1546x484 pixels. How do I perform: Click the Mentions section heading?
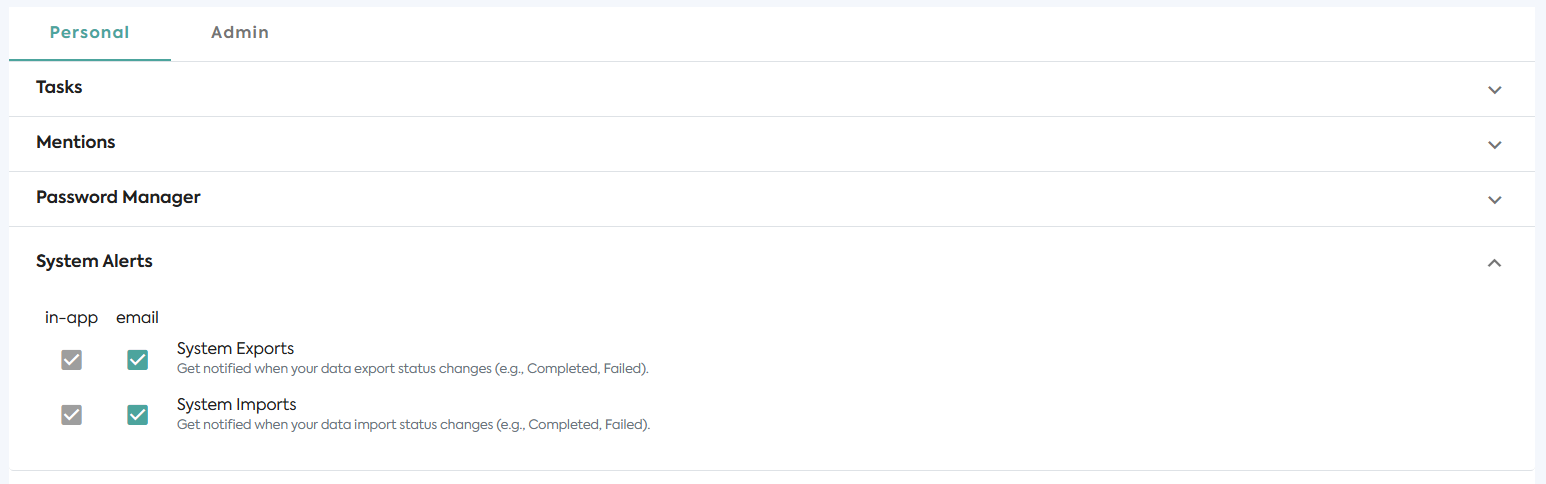point(76,142)
